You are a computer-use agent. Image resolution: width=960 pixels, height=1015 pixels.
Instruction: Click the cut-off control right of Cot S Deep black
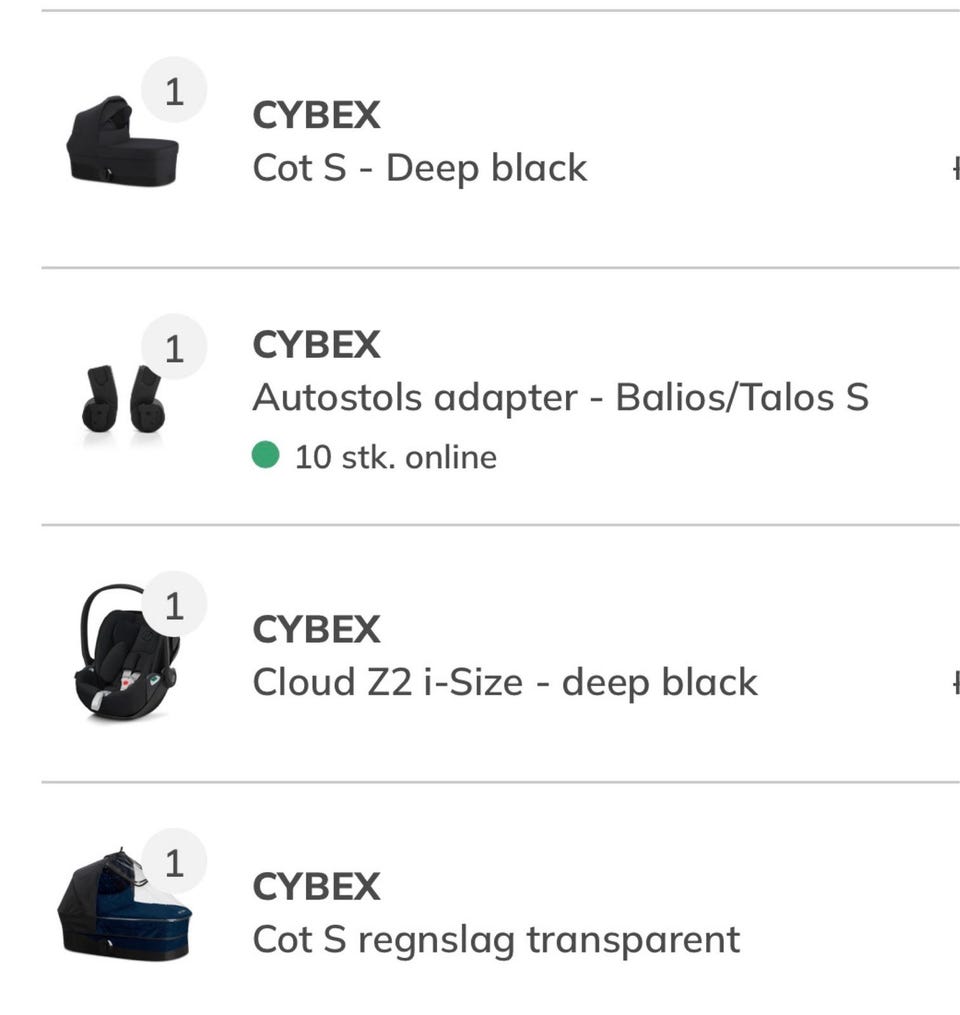[955, 167]
